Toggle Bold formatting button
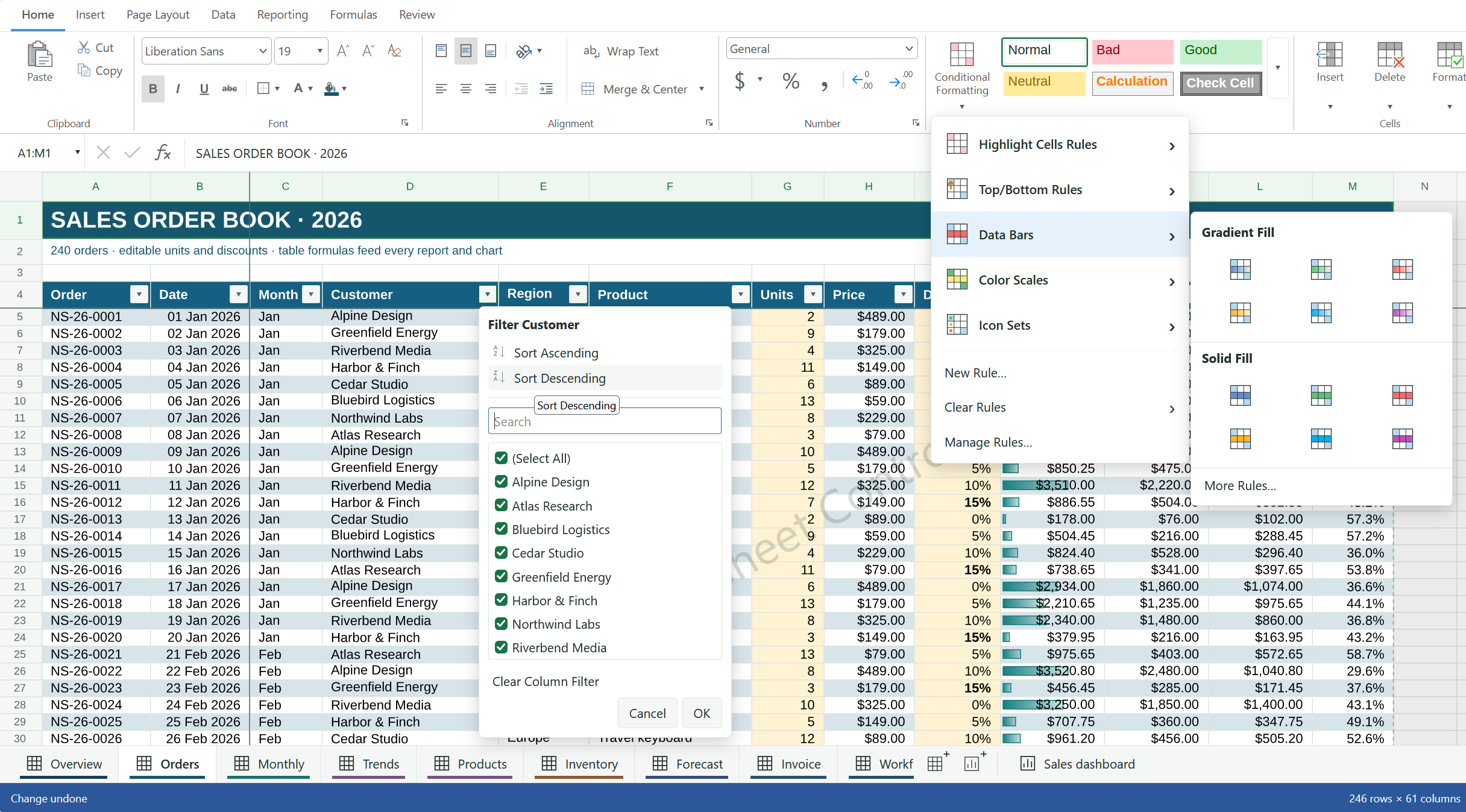1466x812 pixels. pyautogui.click(x=153, y=89)
